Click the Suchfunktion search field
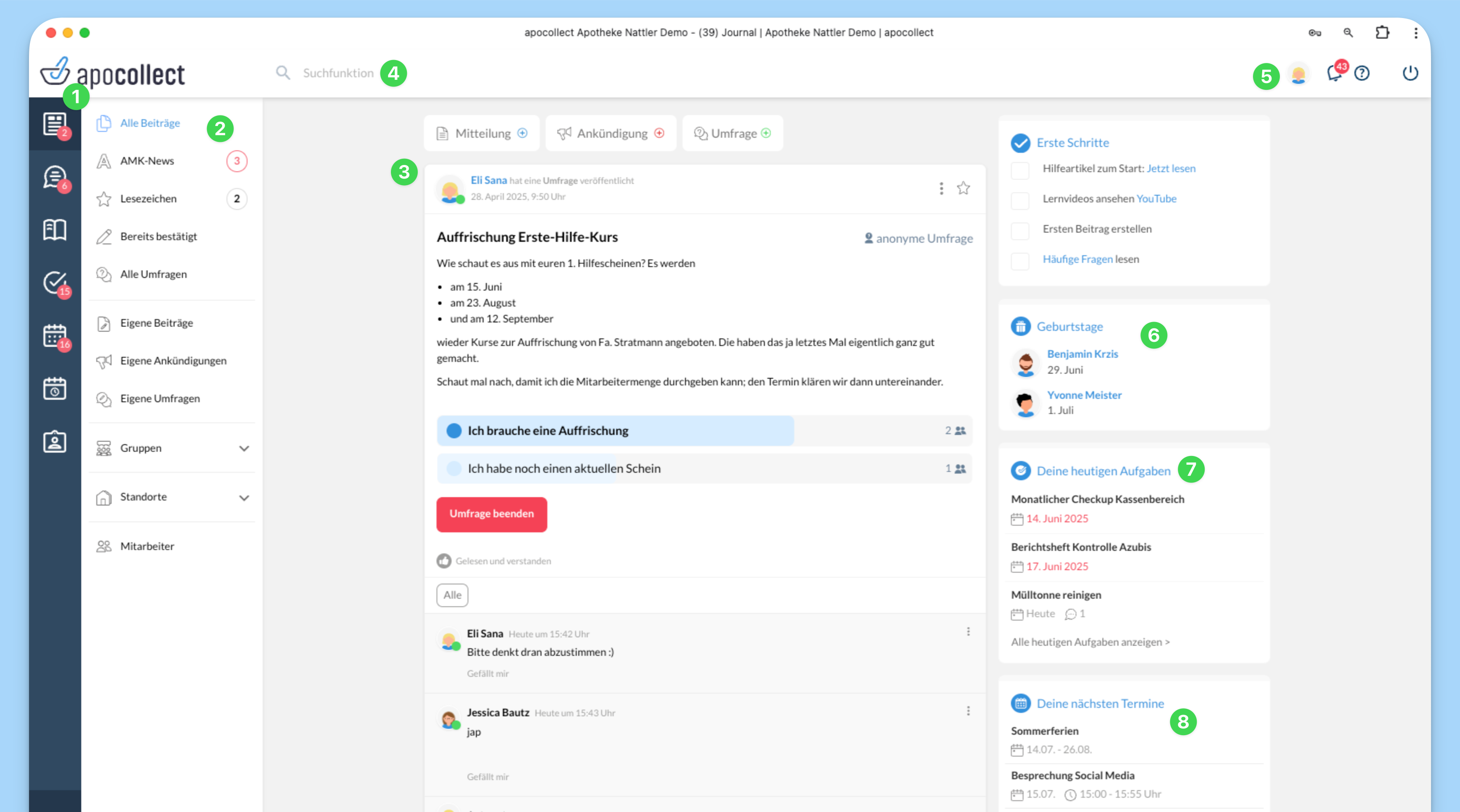Viewport: 1460px width, 812px height. click(x=338, y=73)
